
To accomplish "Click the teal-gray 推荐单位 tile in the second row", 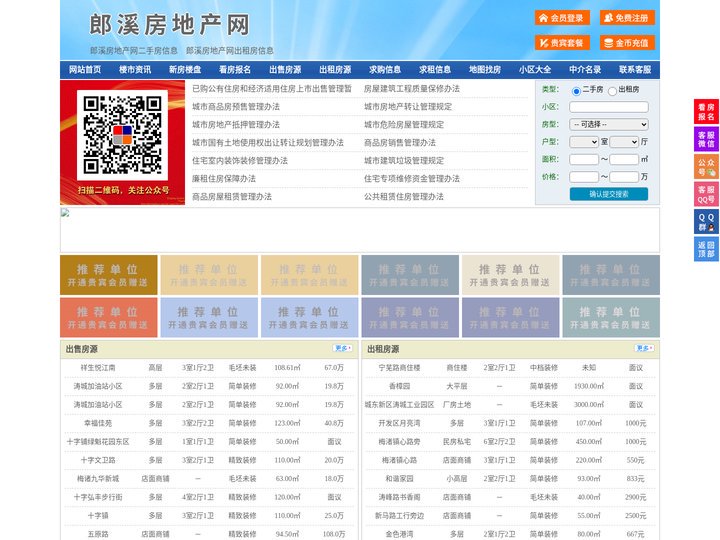I will tap(611, 318).
